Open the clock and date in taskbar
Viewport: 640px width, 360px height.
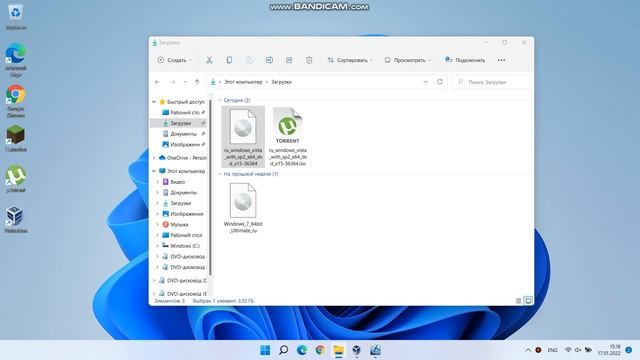click(609, 350)
